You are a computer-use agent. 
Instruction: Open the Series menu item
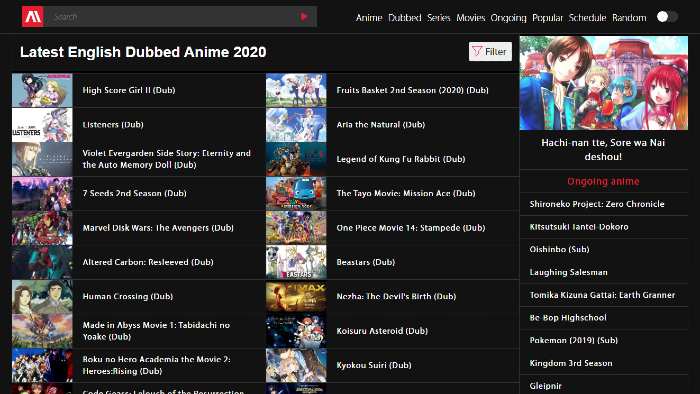pos(438,17)
